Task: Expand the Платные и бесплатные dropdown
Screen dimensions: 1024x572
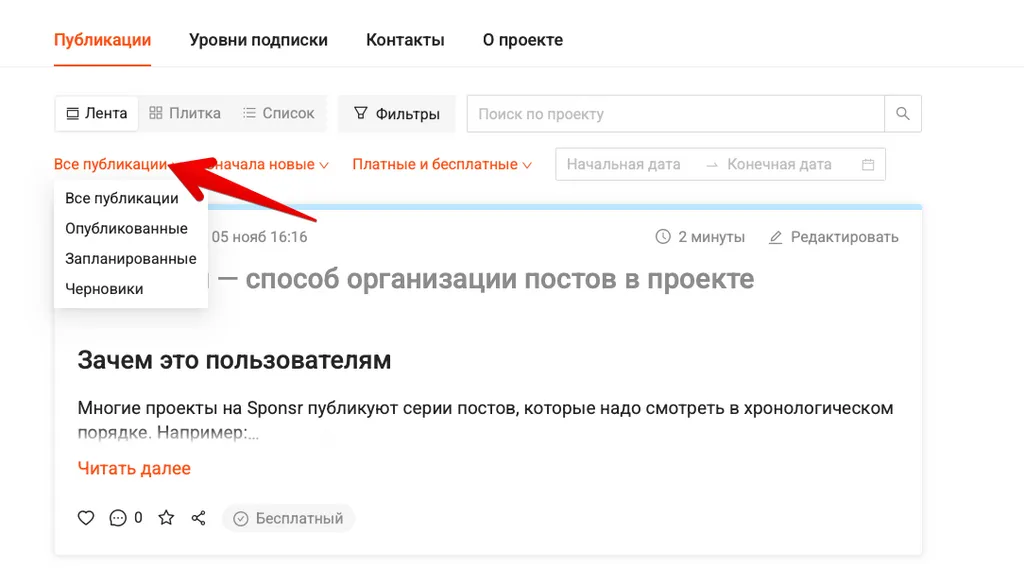Action: [441, 165]
